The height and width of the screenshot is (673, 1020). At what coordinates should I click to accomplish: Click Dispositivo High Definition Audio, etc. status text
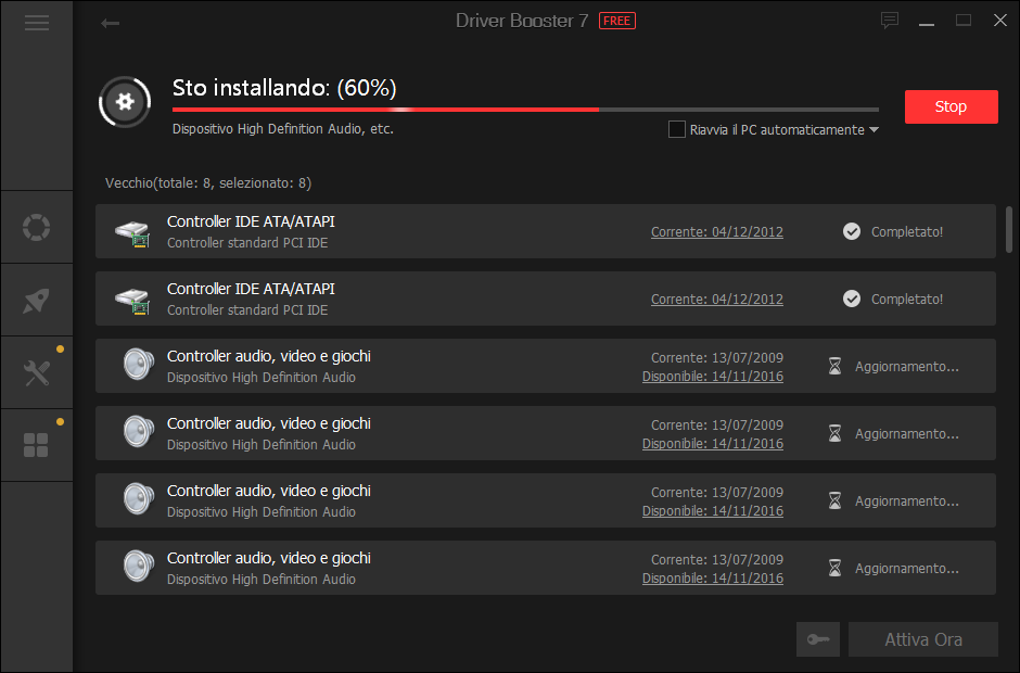(283, 129)
